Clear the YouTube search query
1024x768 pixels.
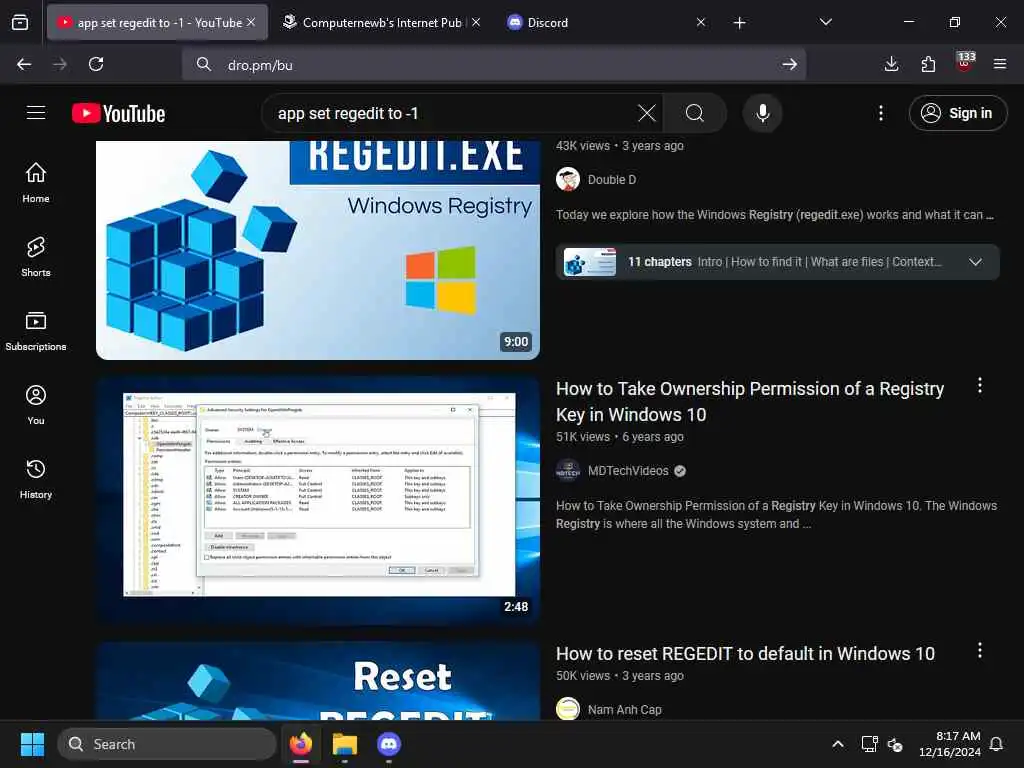tap(647, 113)
